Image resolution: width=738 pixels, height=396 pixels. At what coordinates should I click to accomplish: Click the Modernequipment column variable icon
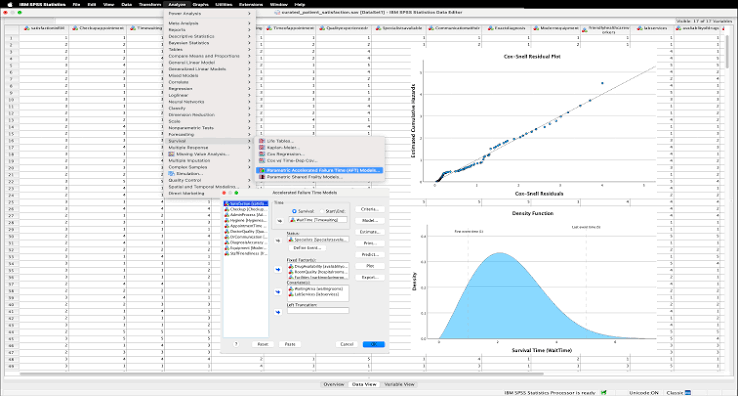pos(536,28)
